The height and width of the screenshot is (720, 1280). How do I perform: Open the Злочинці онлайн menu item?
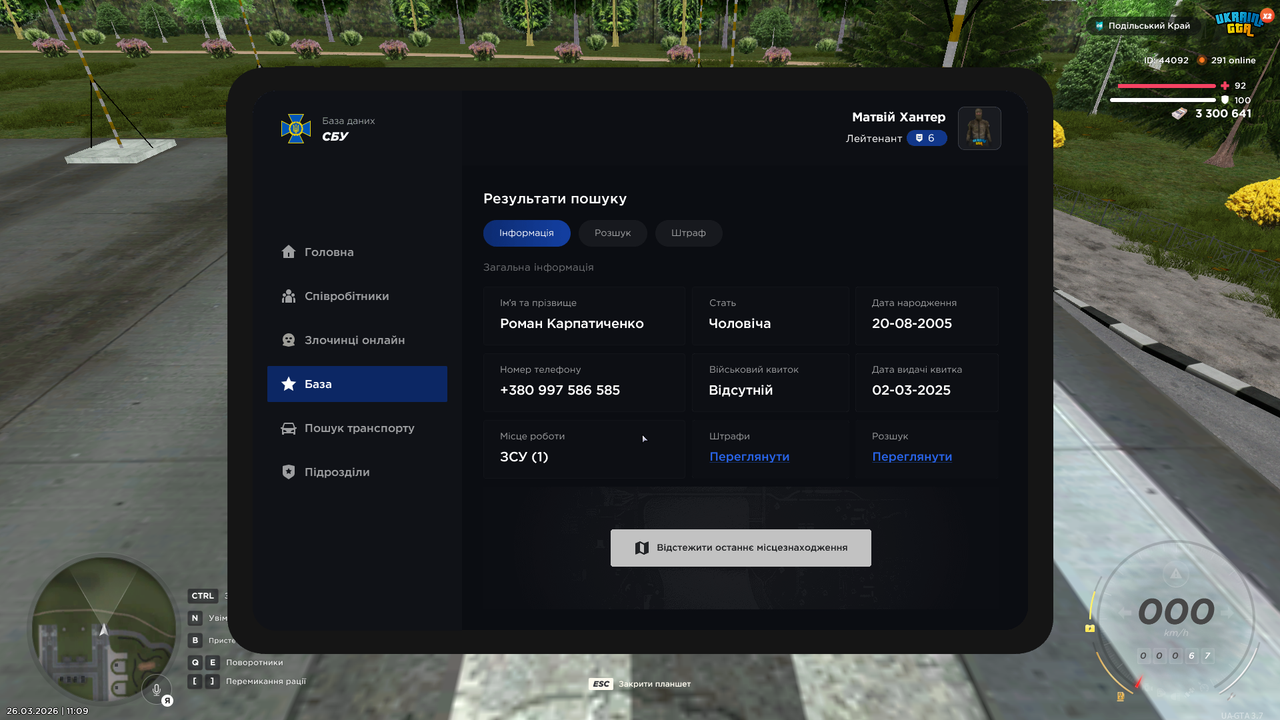pos(357,340)
